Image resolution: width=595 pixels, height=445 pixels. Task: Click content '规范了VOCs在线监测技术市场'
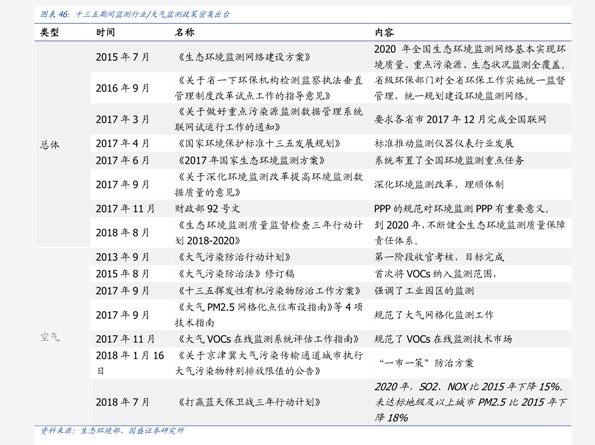click(x=443, y=339)
